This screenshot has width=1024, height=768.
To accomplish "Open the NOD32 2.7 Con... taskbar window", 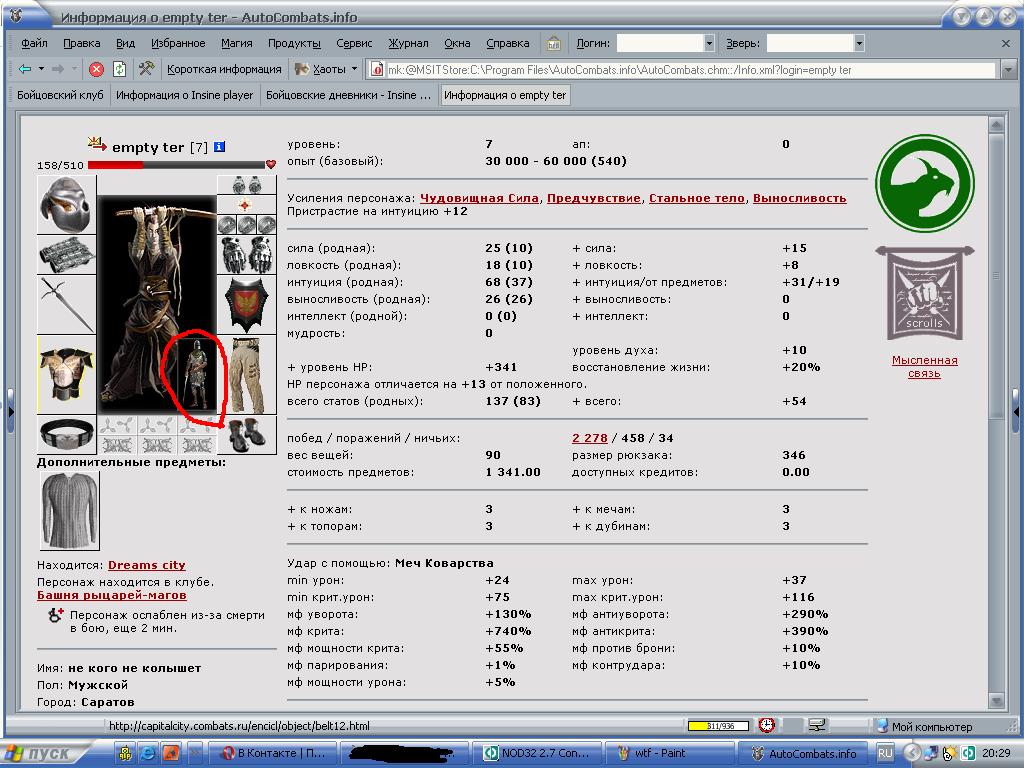I will [x=537, y=753].
